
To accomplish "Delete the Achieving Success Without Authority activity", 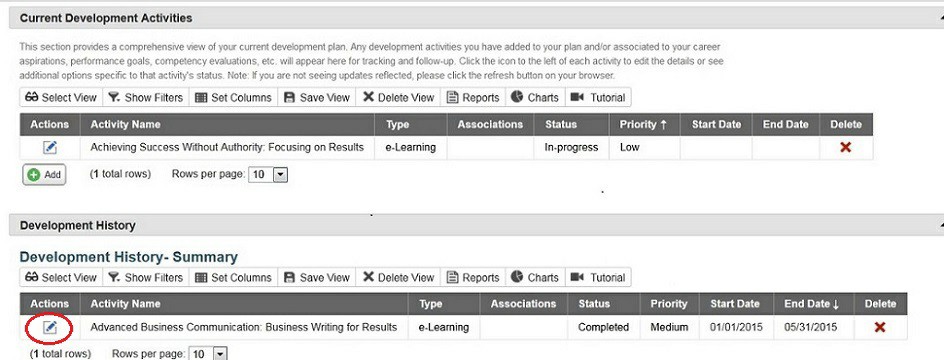I will tap(845, 147).
